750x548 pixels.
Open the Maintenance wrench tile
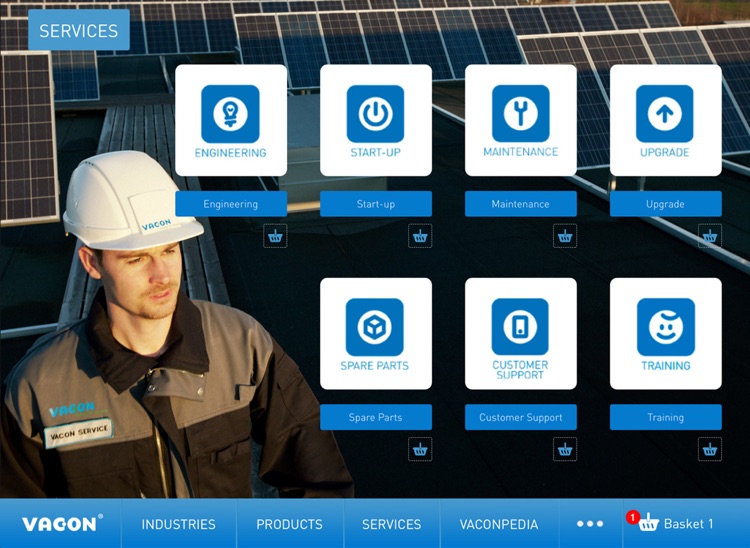point(521,121)
